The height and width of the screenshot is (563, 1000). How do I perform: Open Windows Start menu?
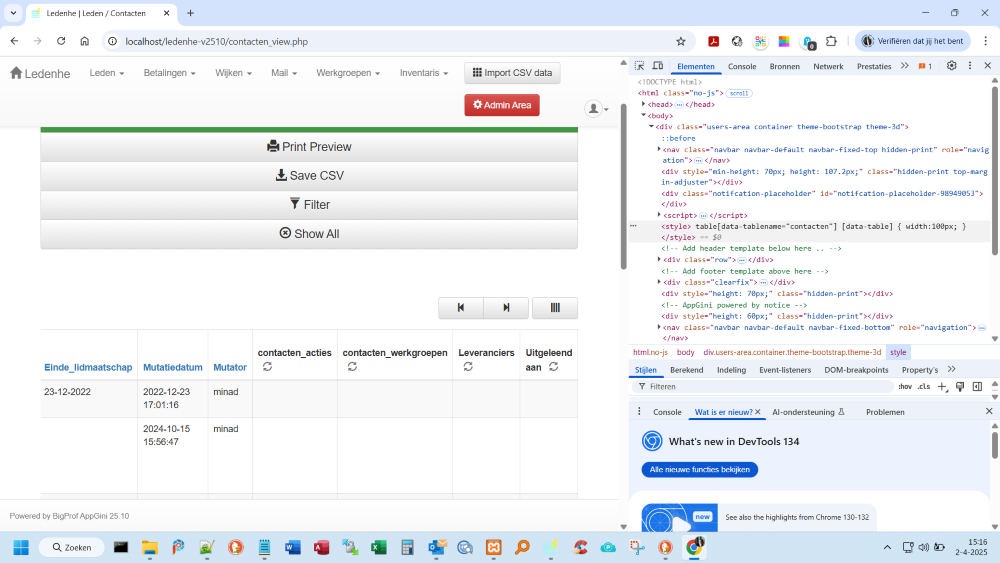pos(21,547)
